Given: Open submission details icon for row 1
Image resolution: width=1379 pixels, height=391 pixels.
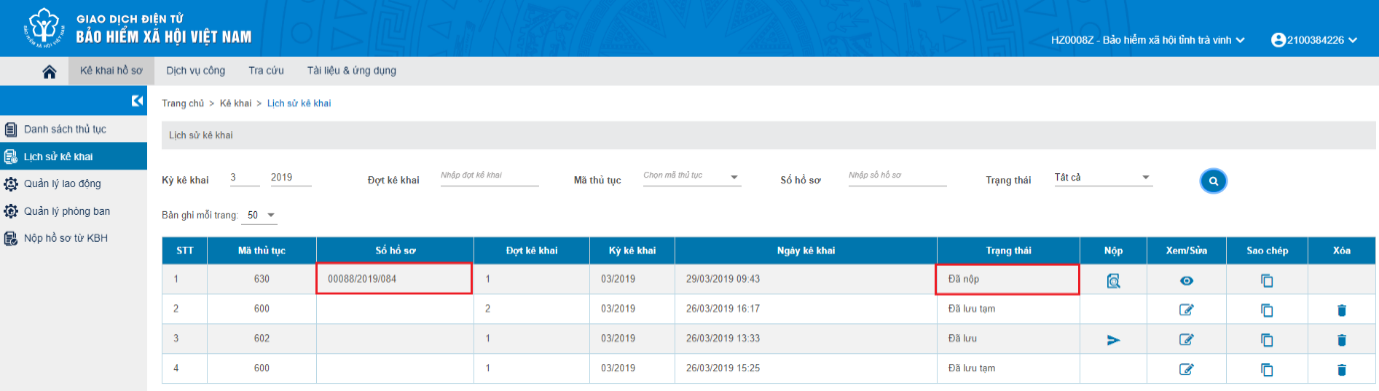Looking at the screenshot, I should [x=1114, y=281].
